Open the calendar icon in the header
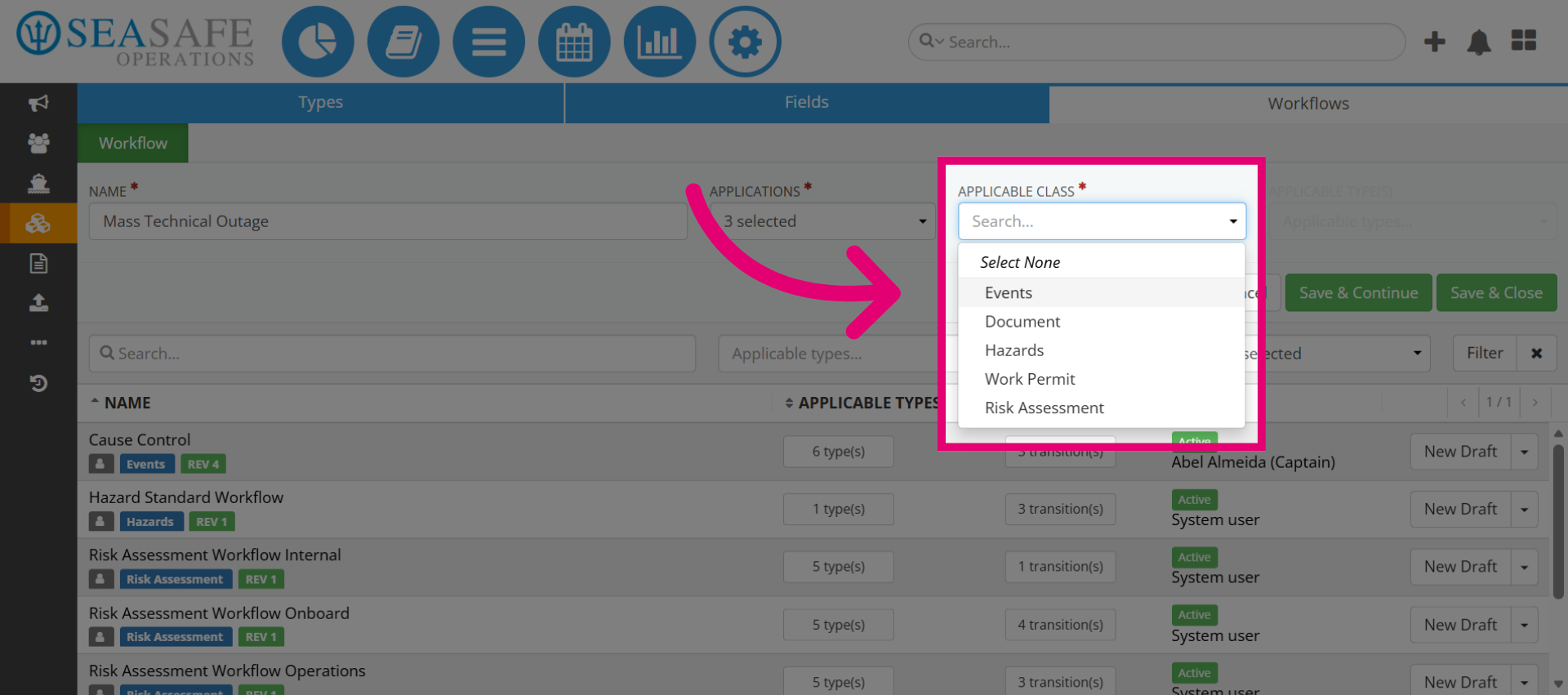 (x=574, y=42)
